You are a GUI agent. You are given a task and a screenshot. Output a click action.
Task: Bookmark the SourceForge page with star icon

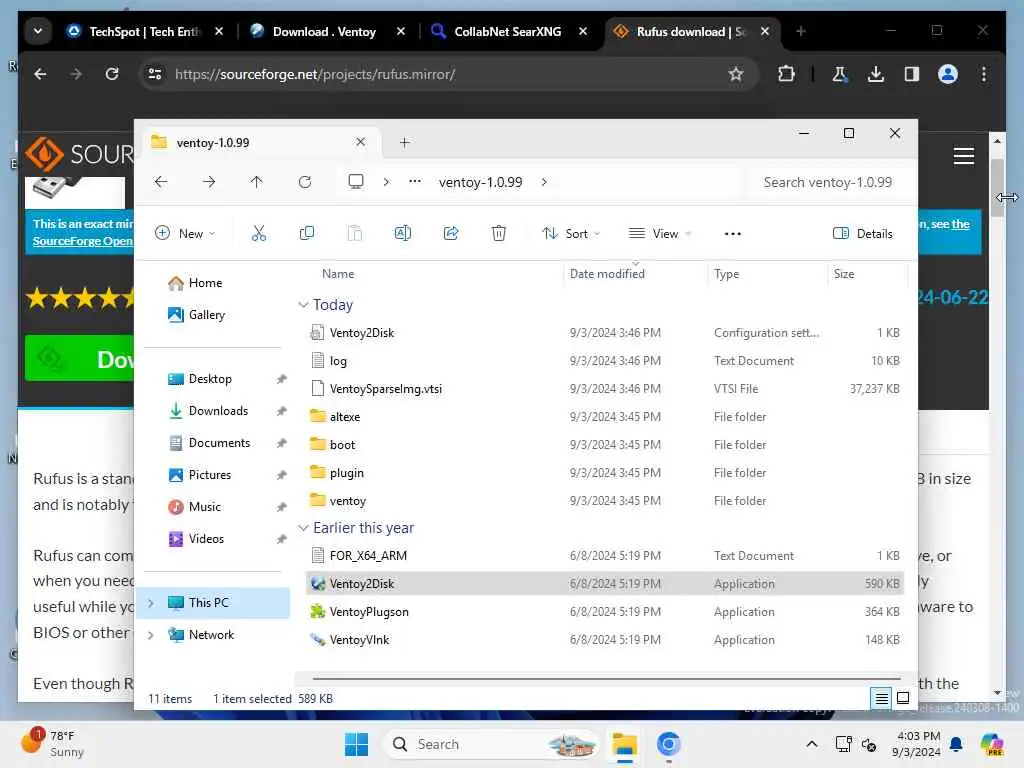pos(736,74)
